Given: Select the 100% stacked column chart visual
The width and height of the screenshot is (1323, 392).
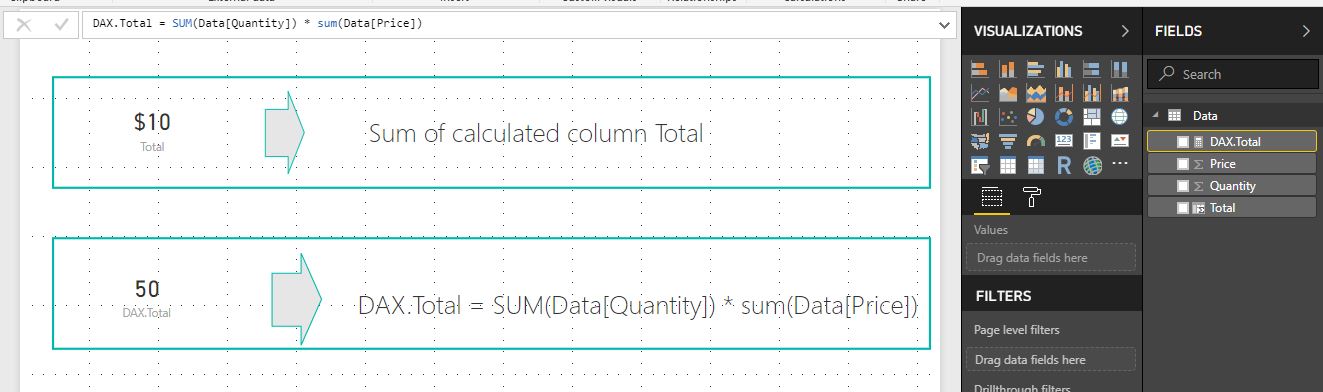Looking at the screenshot, I should click(x=1120, y=69).
